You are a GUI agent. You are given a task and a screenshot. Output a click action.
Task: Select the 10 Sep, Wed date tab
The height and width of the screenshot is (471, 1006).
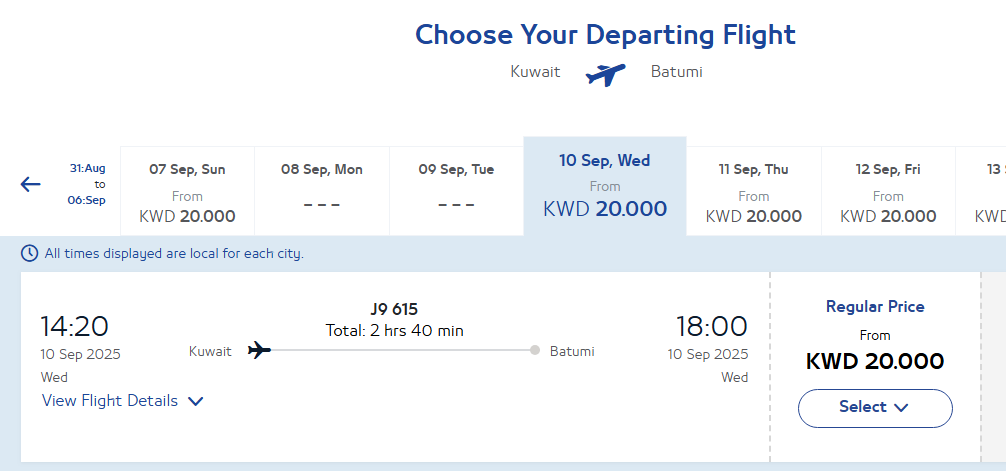pos(605,186)
